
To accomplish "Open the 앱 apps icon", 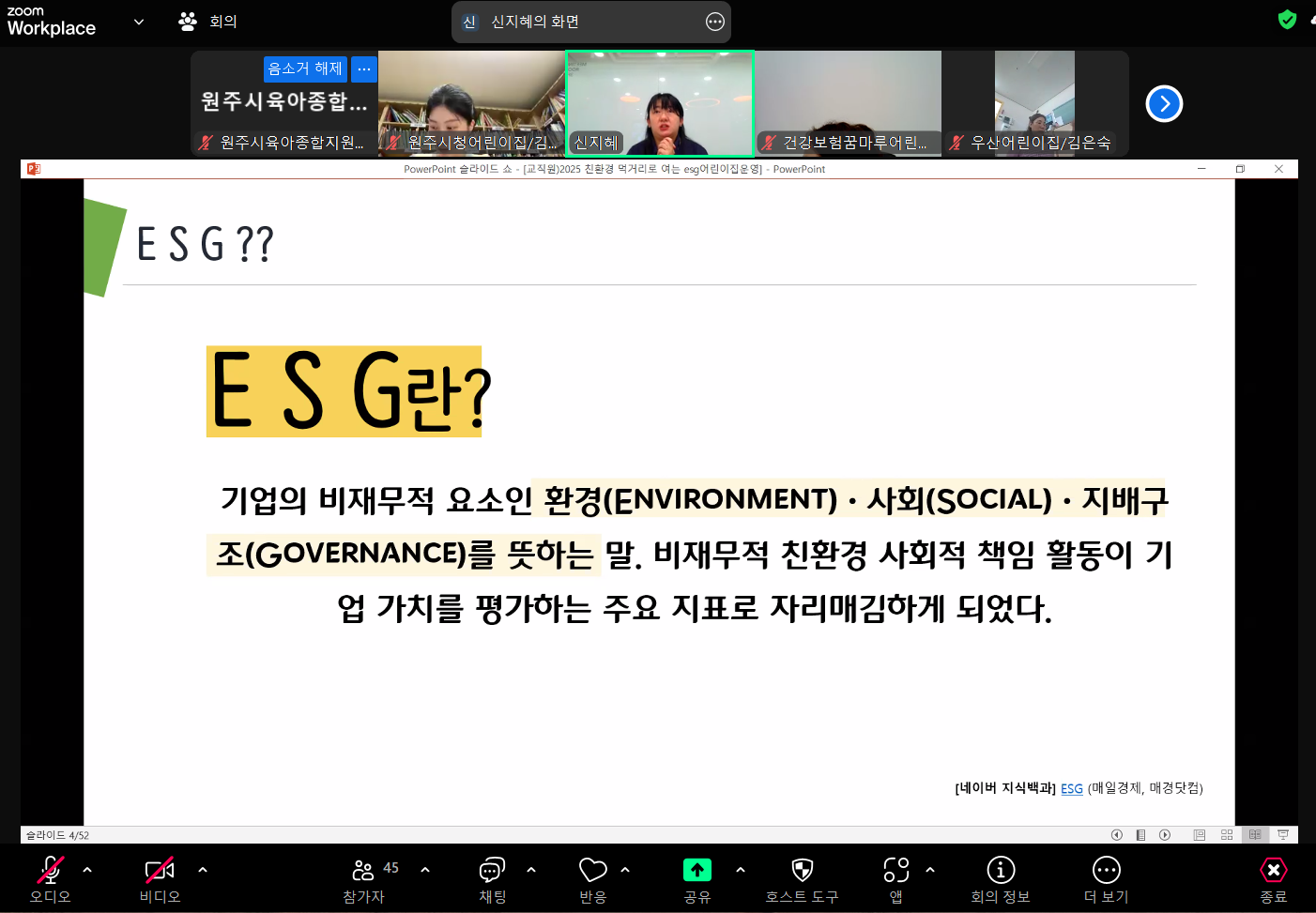I will click(896, 870).
